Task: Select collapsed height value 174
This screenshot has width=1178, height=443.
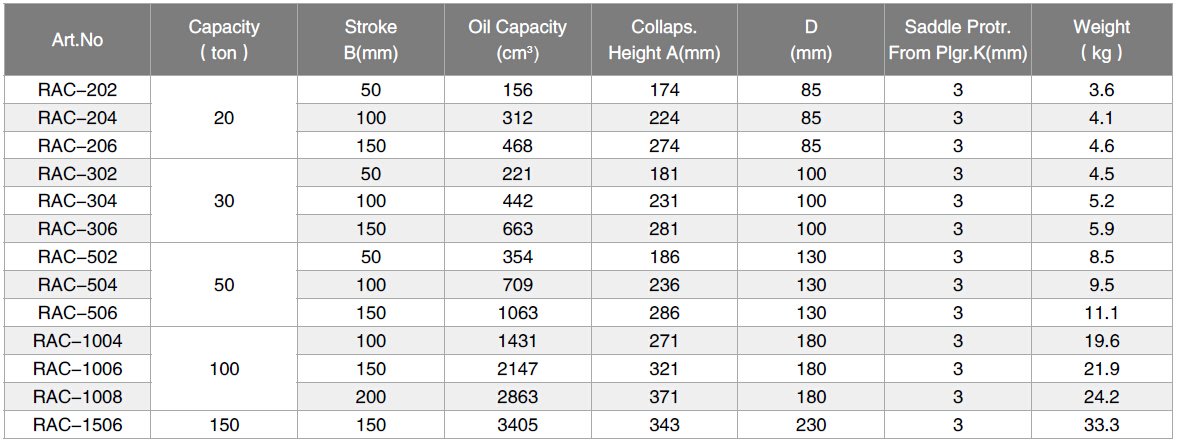Action: point(664,90)
